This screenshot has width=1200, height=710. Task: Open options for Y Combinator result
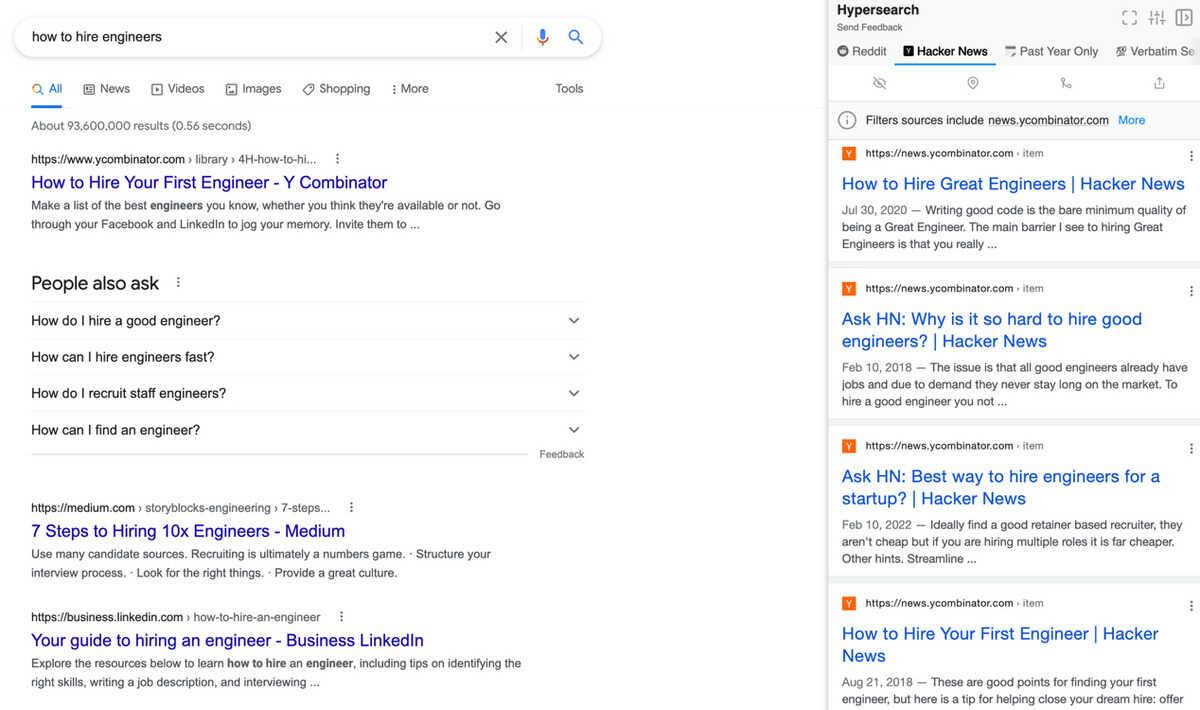pos(337,159)
